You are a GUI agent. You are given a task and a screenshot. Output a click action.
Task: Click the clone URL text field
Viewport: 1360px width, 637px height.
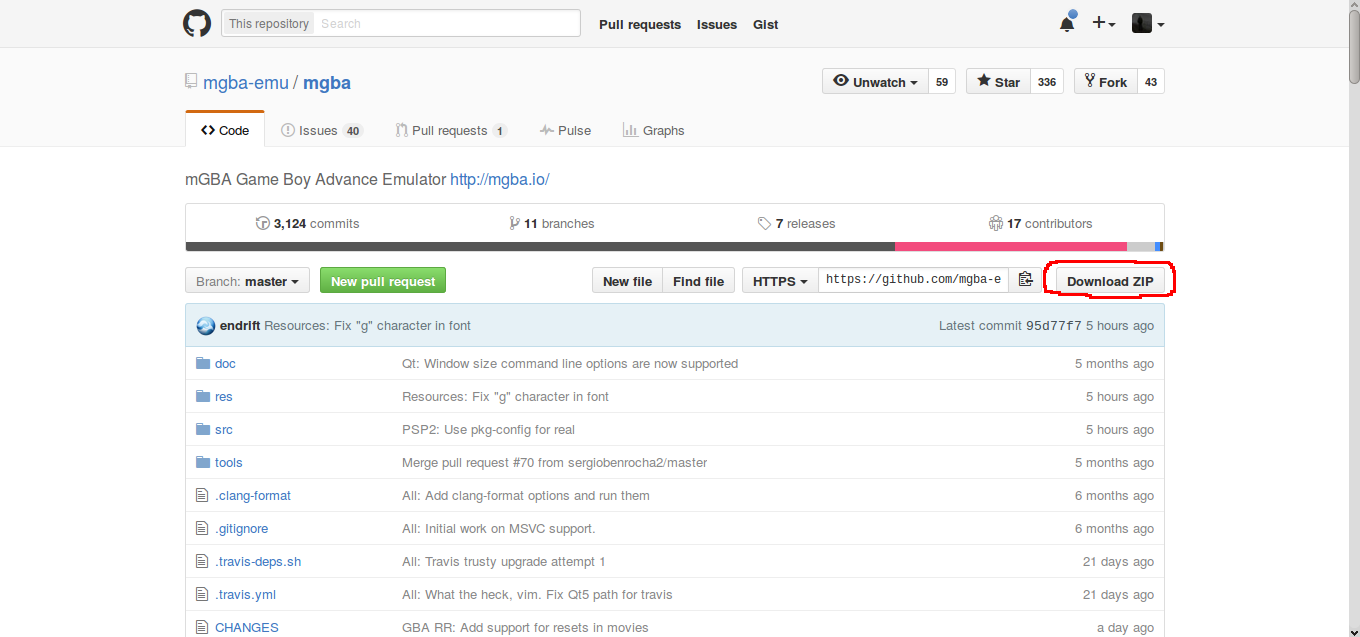coord(913,280)
